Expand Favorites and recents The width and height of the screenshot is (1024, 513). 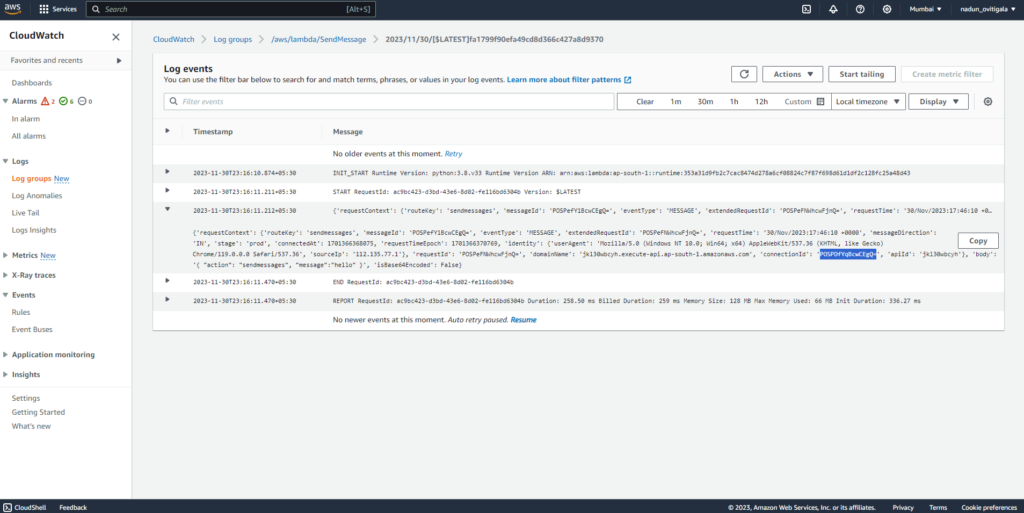point(119,61)
